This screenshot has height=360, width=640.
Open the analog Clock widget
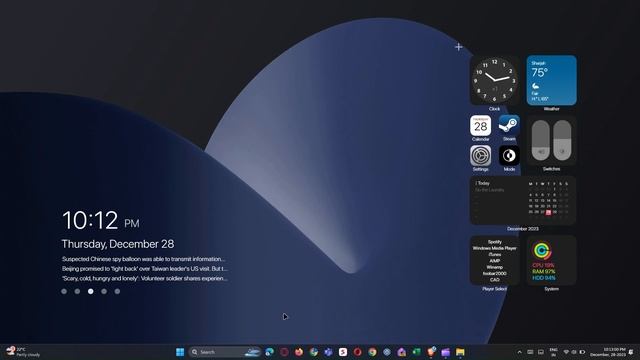point(494,80)
